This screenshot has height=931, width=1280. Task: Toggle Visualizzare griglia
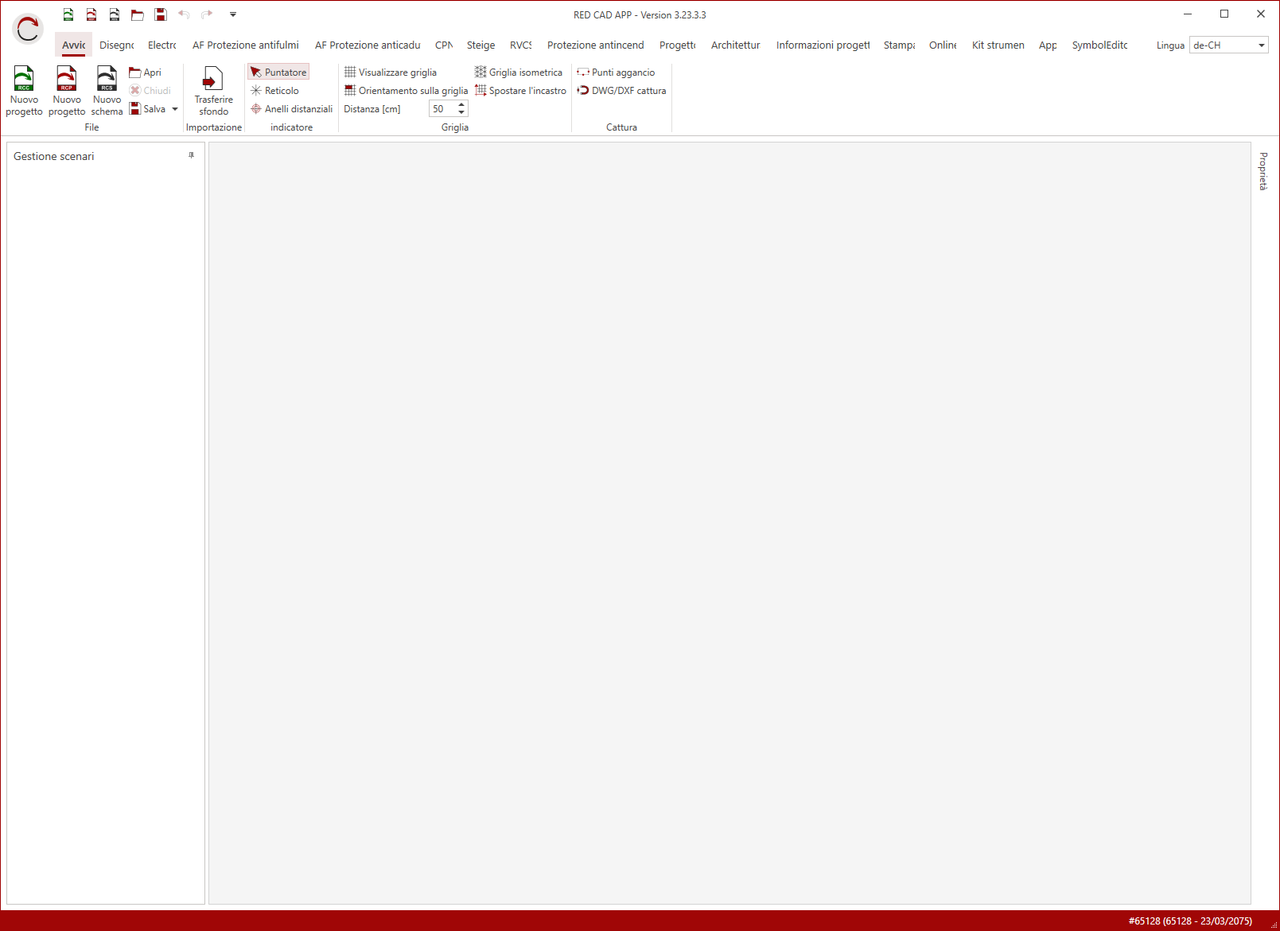(390, 73)
